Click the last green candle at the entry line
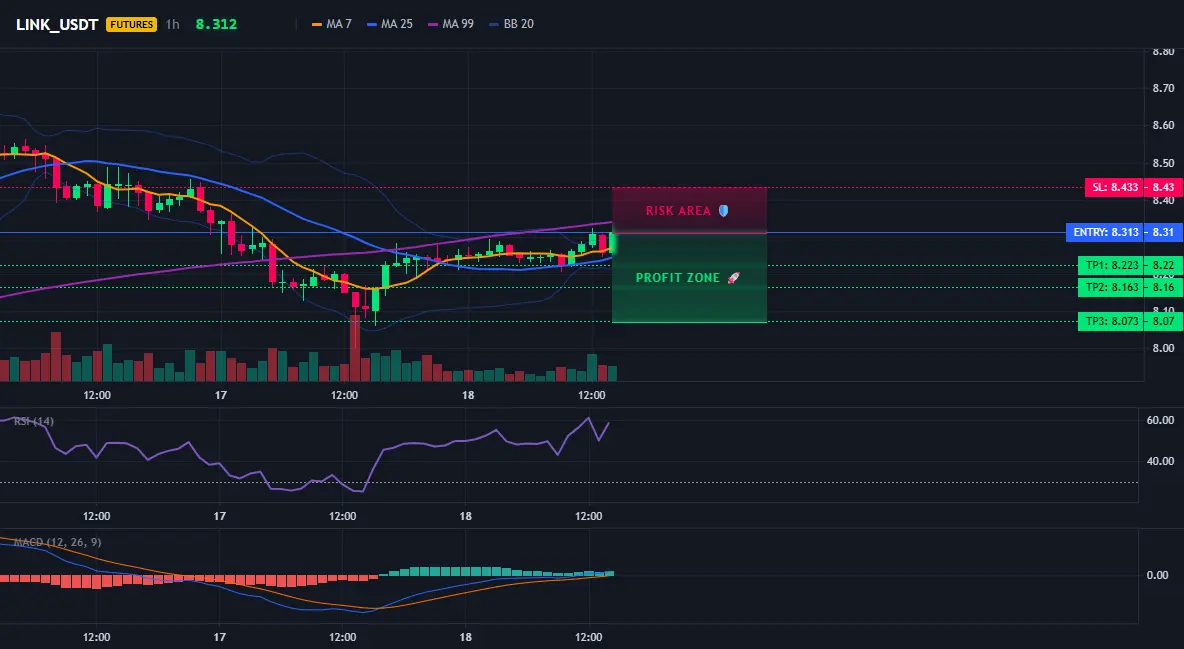The image size is (1184, 649). point(612,243)
